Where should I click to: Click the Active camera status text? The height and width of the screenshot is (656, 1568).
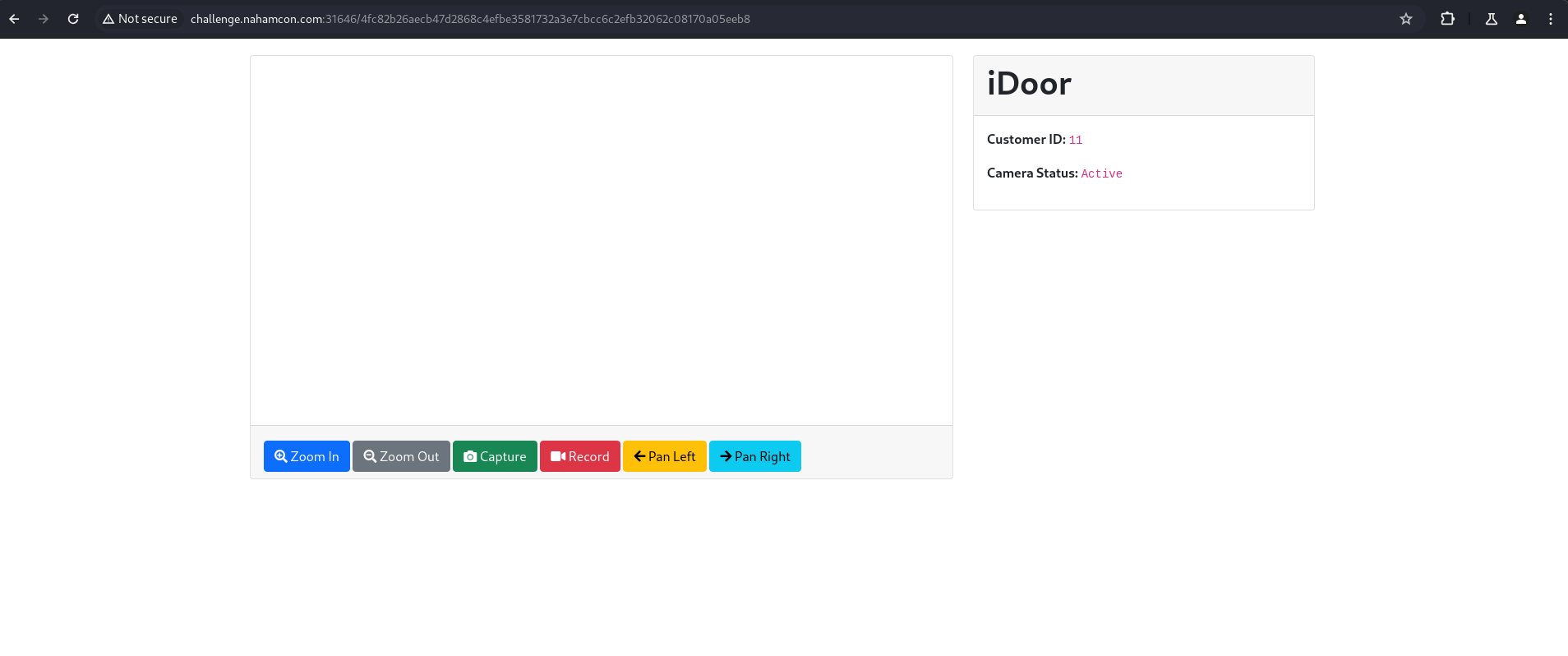point(1101,173)
